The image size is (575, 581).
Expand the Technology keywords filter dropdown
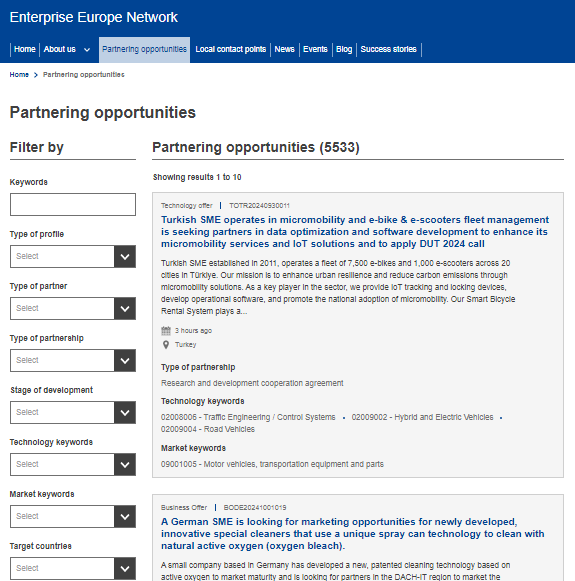click(x=73, y=464)
